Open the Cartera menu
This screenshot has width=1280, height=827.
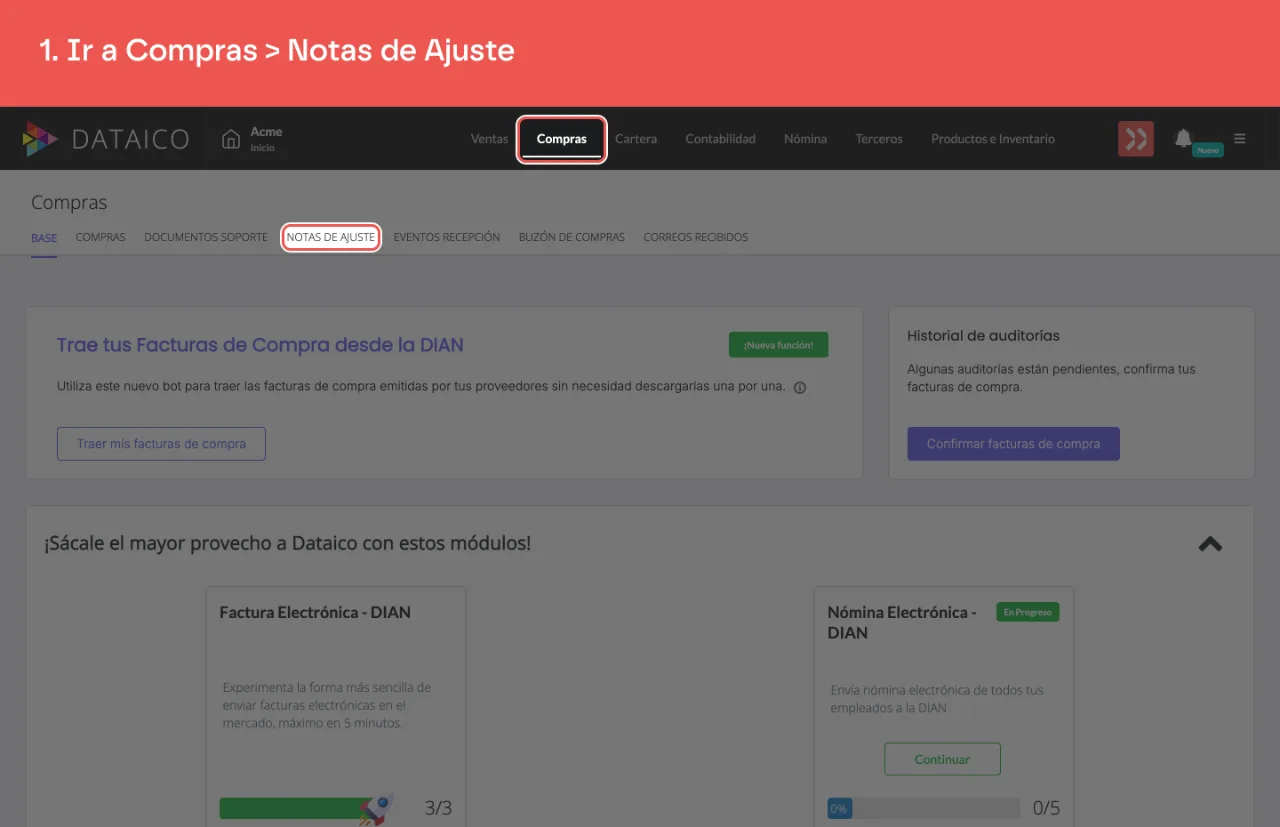tap(636, 139)
